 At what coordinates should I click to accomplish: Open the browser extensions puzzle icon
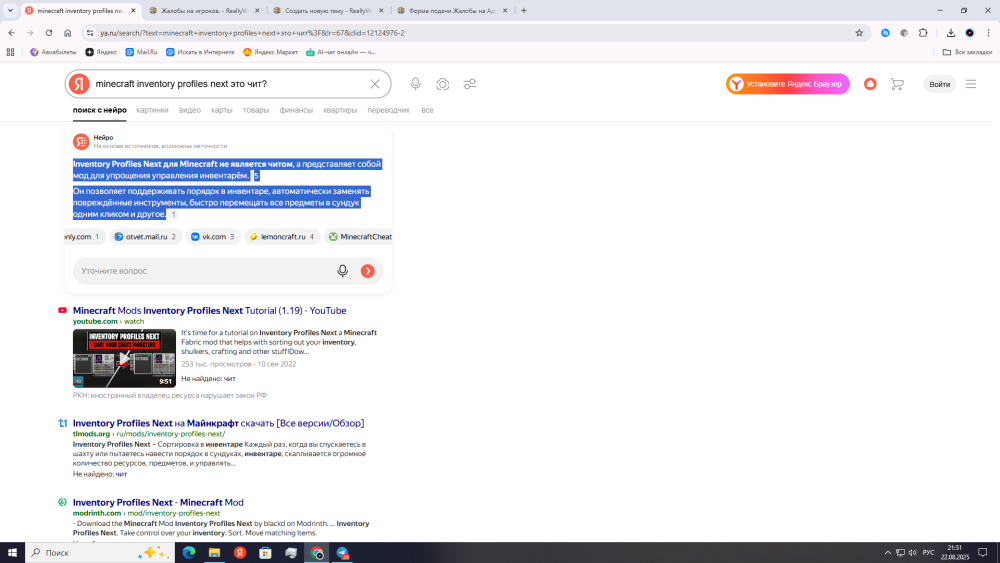click(923, 33)
